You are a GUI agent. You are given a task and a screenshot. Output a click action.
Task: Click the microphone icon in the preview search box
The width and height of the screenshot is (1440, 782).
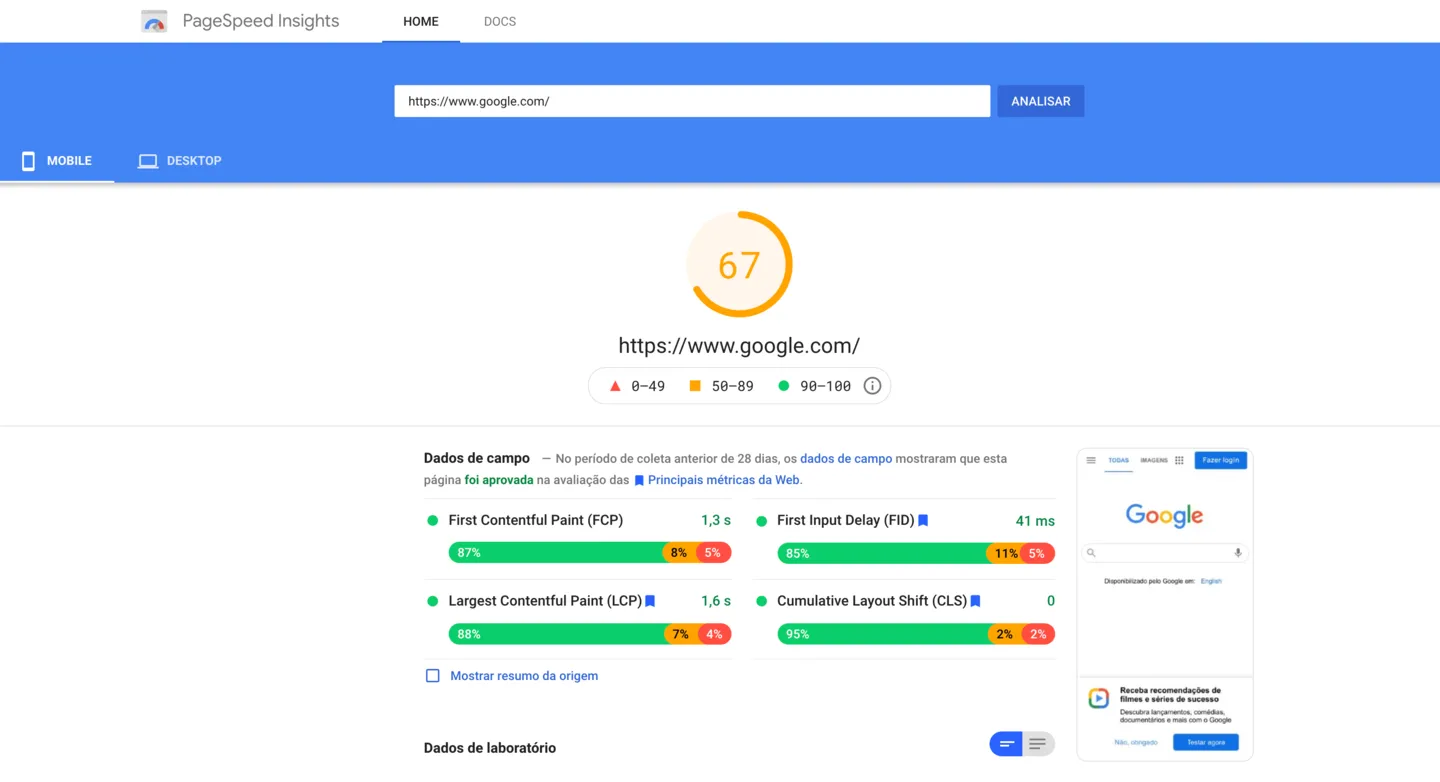point(1238,552)
